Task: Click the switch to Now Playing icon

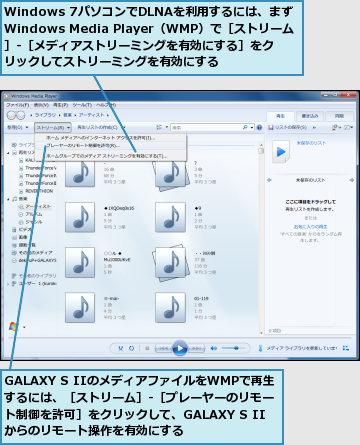Action: (346, 348)
